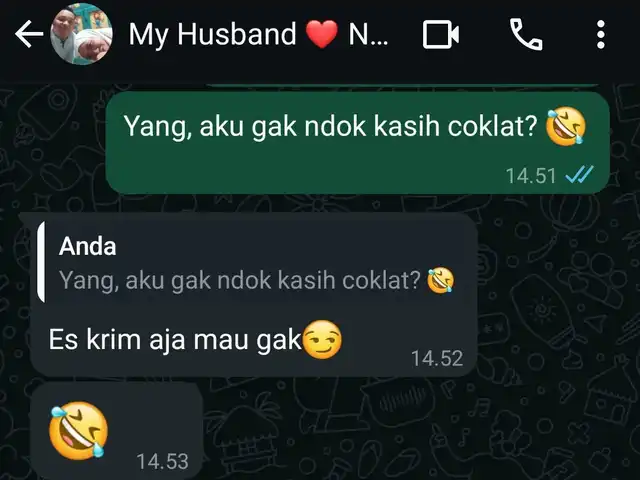Open the three-dot overflow menu
The image size is (640, 480).
(600, 35)
